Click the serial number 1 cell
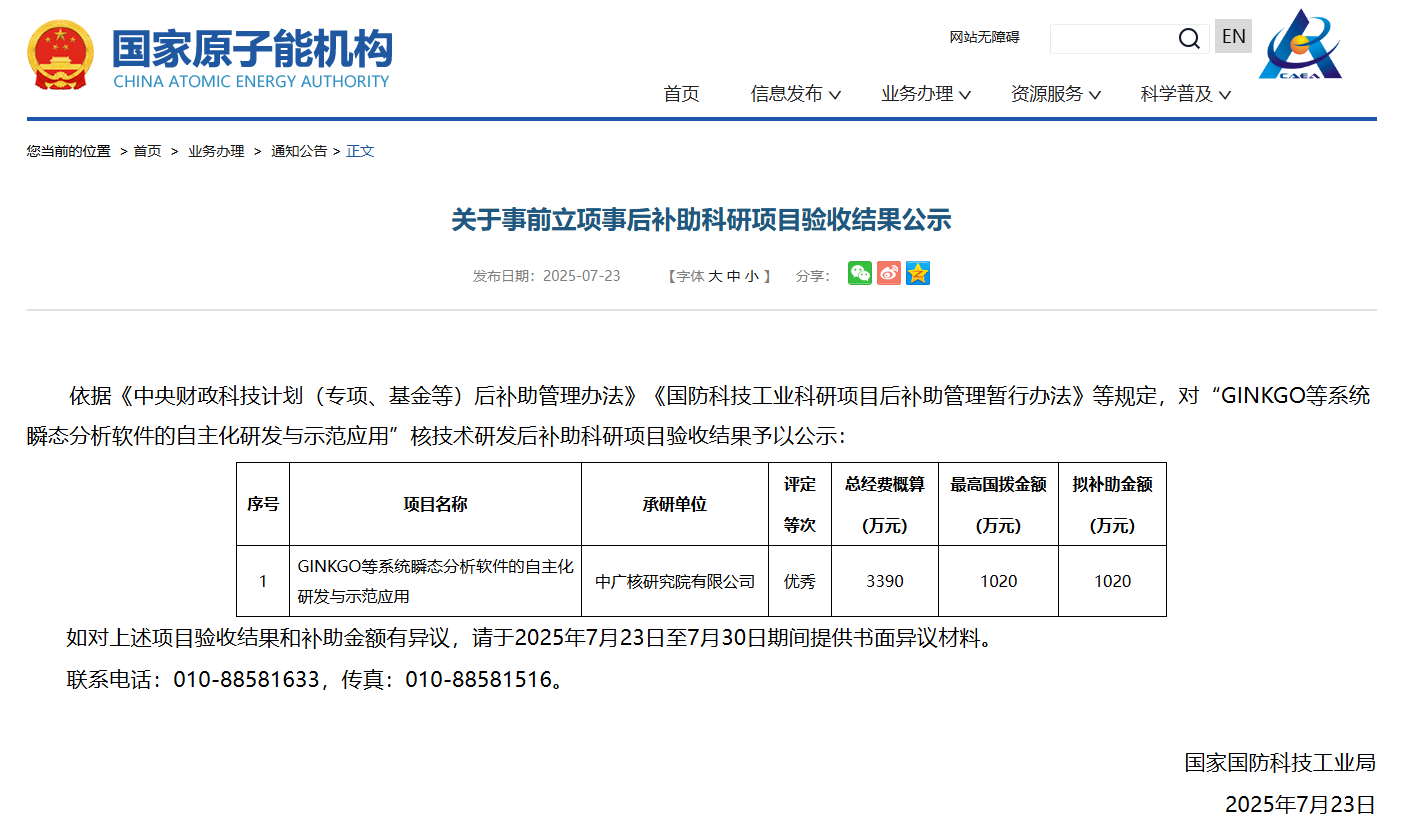This screenshot has width=1424, height=837. 263,581
